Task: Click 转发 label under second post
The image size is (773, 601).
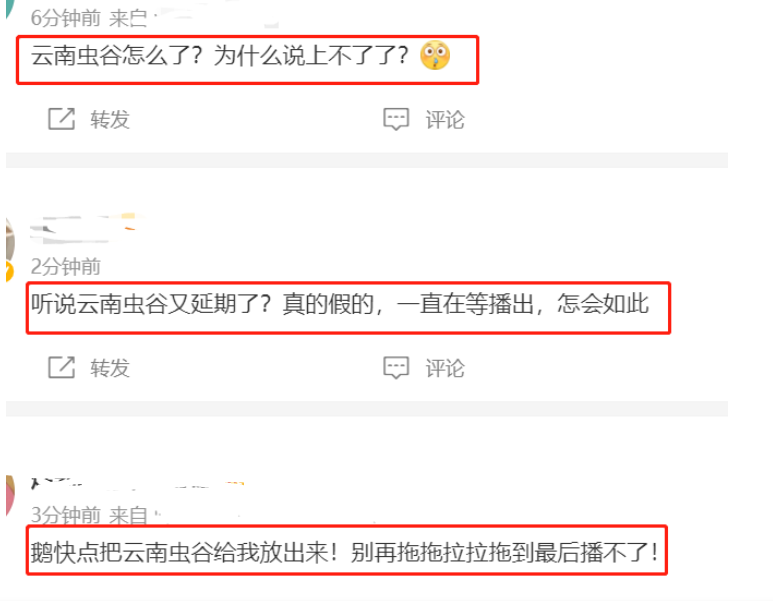Action: [x=110, y=368]
